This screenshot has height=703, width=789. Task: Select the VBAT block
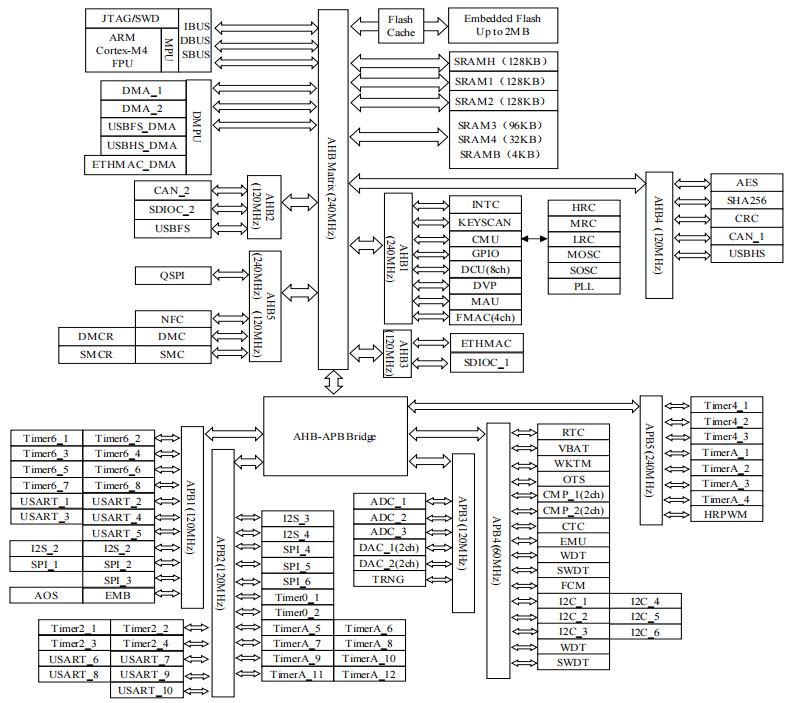click(x=573, y=448)
